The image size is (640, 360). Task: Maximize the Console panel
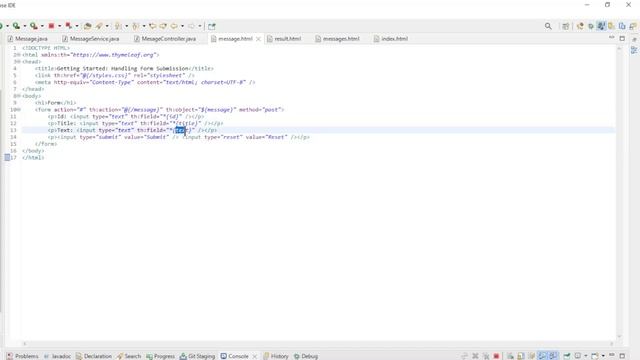click(x=622, y=356)
